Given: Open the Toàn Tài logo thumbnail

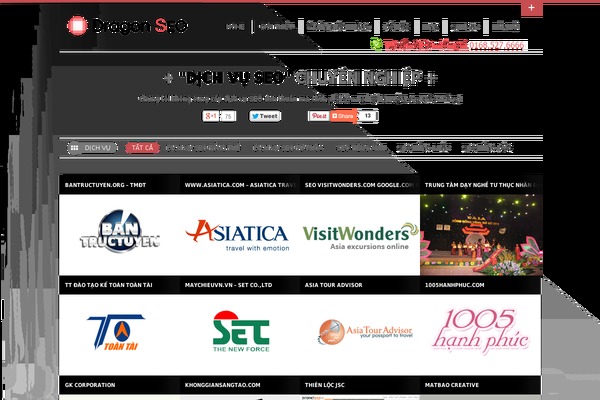Looking at the screenshot, I should (119, 335).
